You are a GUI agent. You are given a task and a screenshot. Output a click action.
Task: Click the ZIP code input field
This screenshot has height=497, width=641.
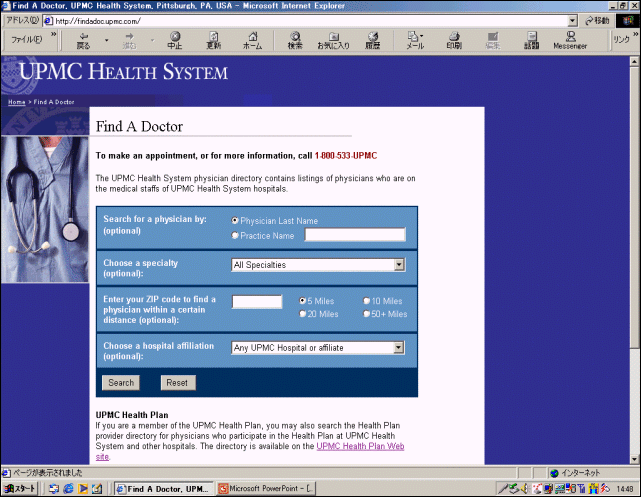tap(257, 302)
